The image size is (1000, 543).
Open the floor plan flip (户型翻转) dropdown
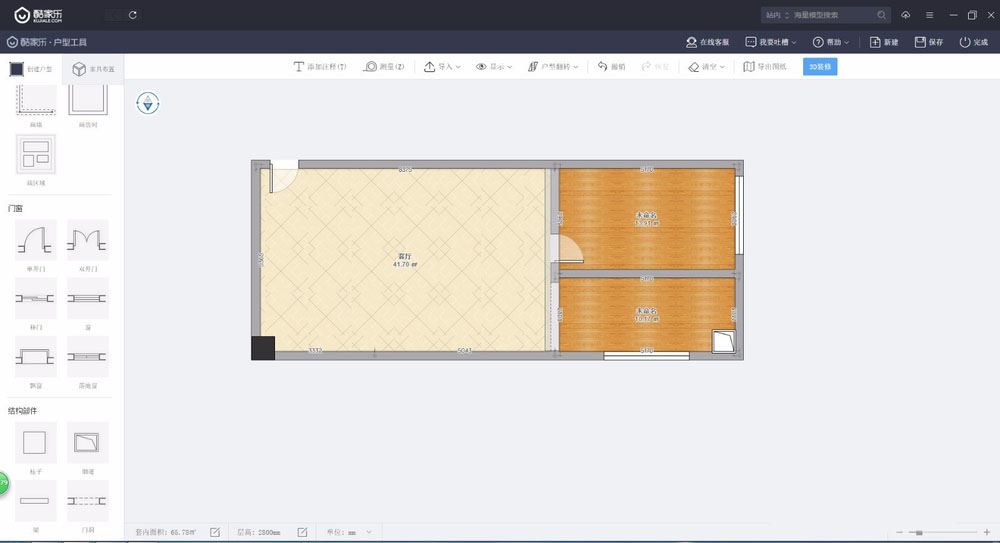(x=554, y=67)
